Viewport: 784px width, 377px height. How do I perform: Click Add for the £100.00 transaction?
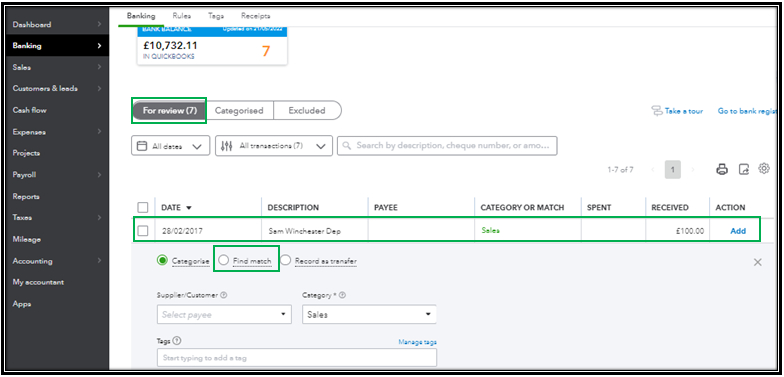pos(738,231)
